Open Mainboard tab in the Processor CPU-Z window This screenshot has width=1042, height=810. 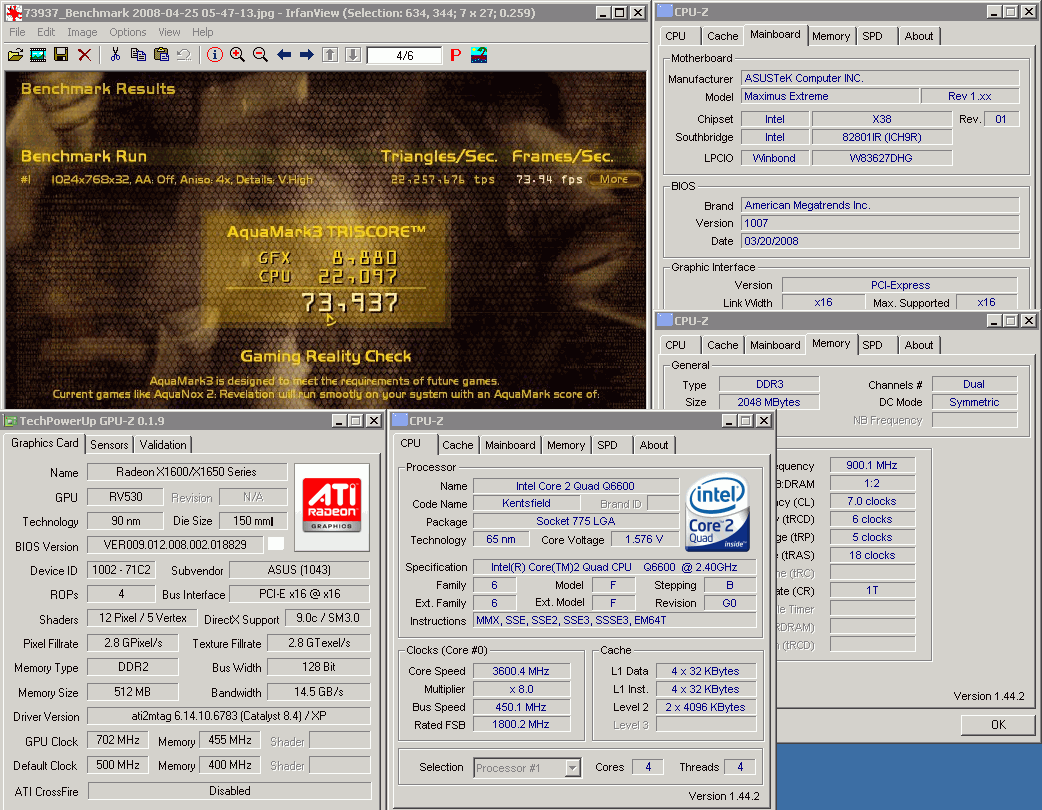[510, 445]
